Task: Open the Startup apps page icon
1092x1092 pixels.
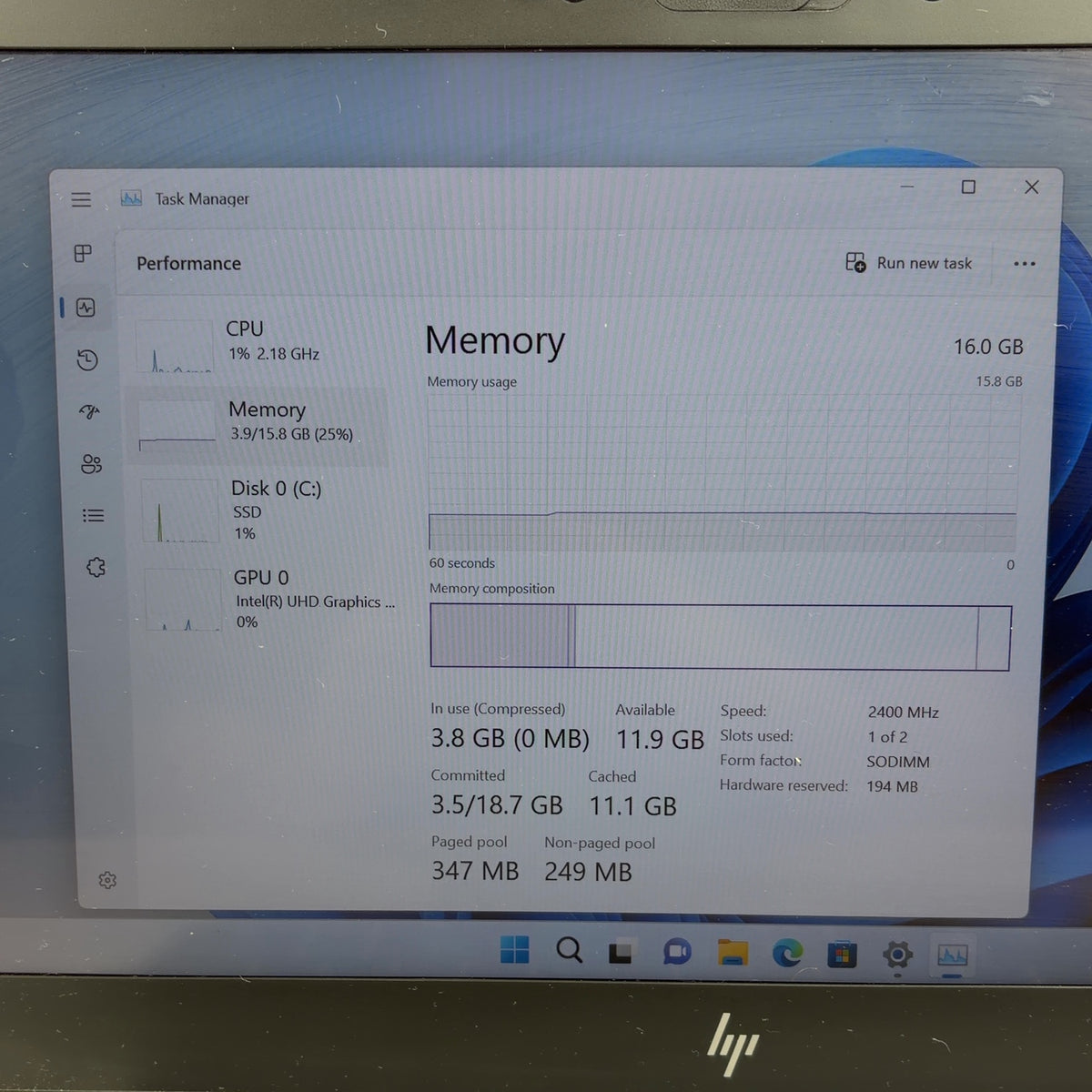Action: click(x=89, y=412)
